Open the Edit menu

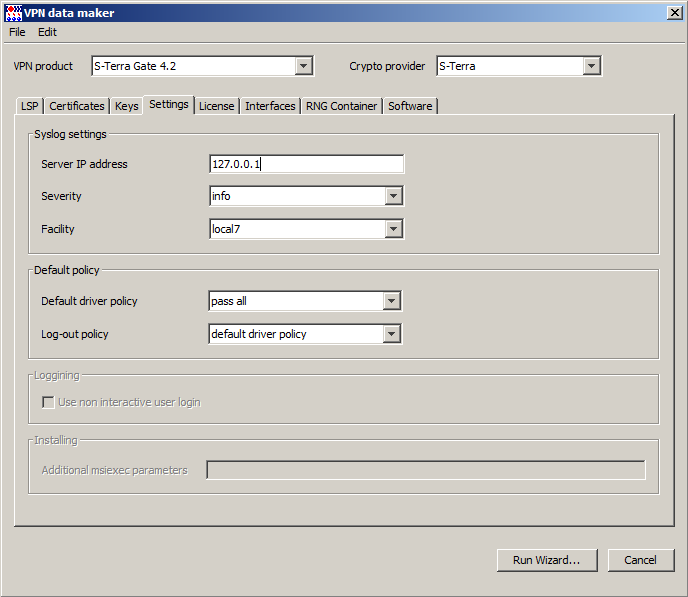click(47, 32)
